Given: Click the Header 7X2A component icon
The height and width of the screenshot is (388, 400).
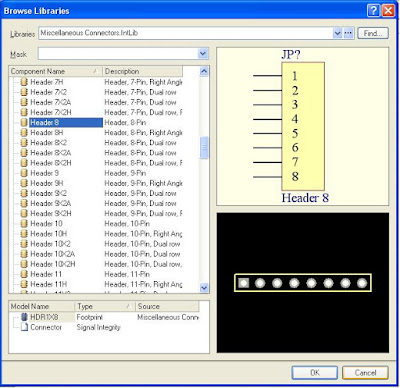Looking at the screenshot, I should pos(24,102).
